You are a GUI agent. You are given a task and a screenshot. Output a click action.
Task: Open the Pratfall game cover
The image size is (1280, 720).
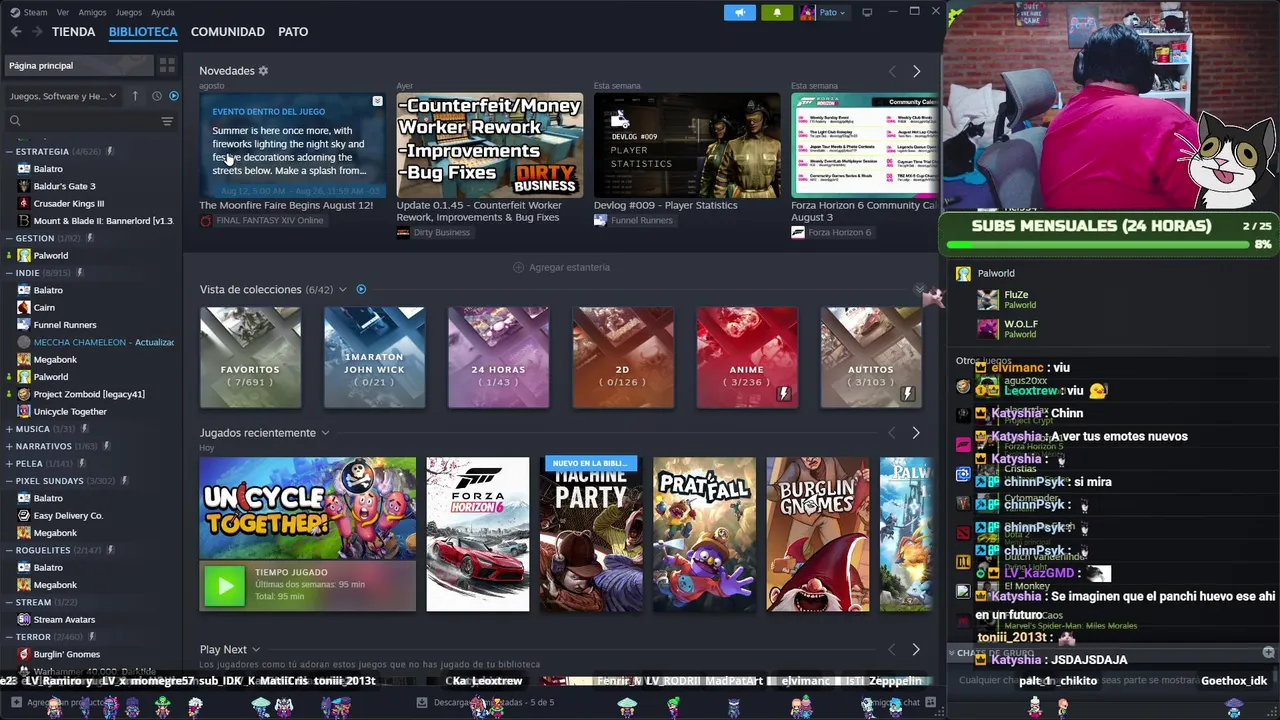click(705, 534)
